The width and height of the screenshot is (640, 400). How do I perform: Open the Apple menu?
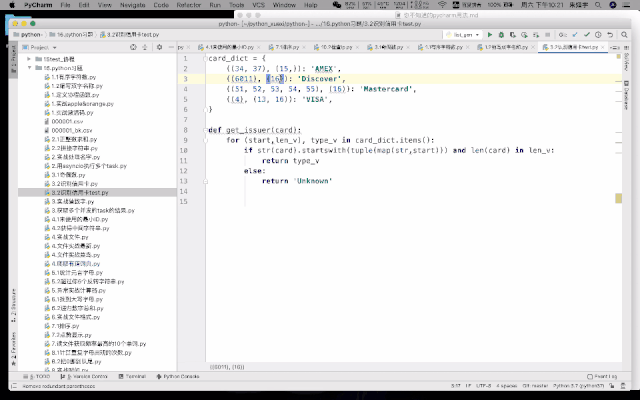[12, 5]
